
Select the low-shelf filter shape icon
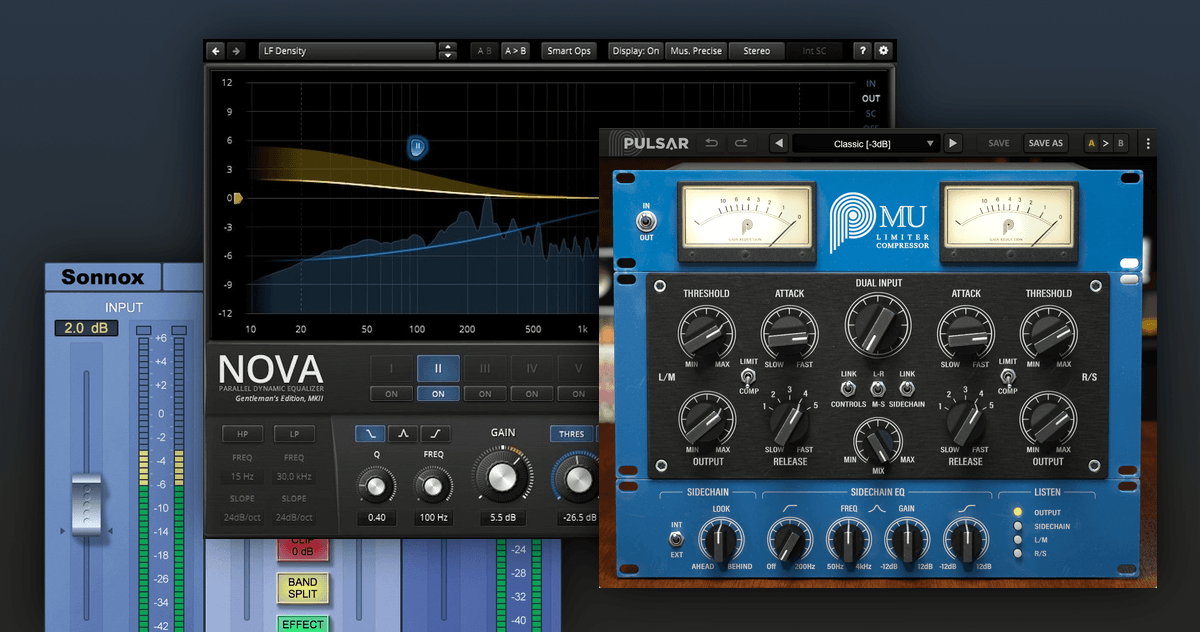(x=371, y=433)
